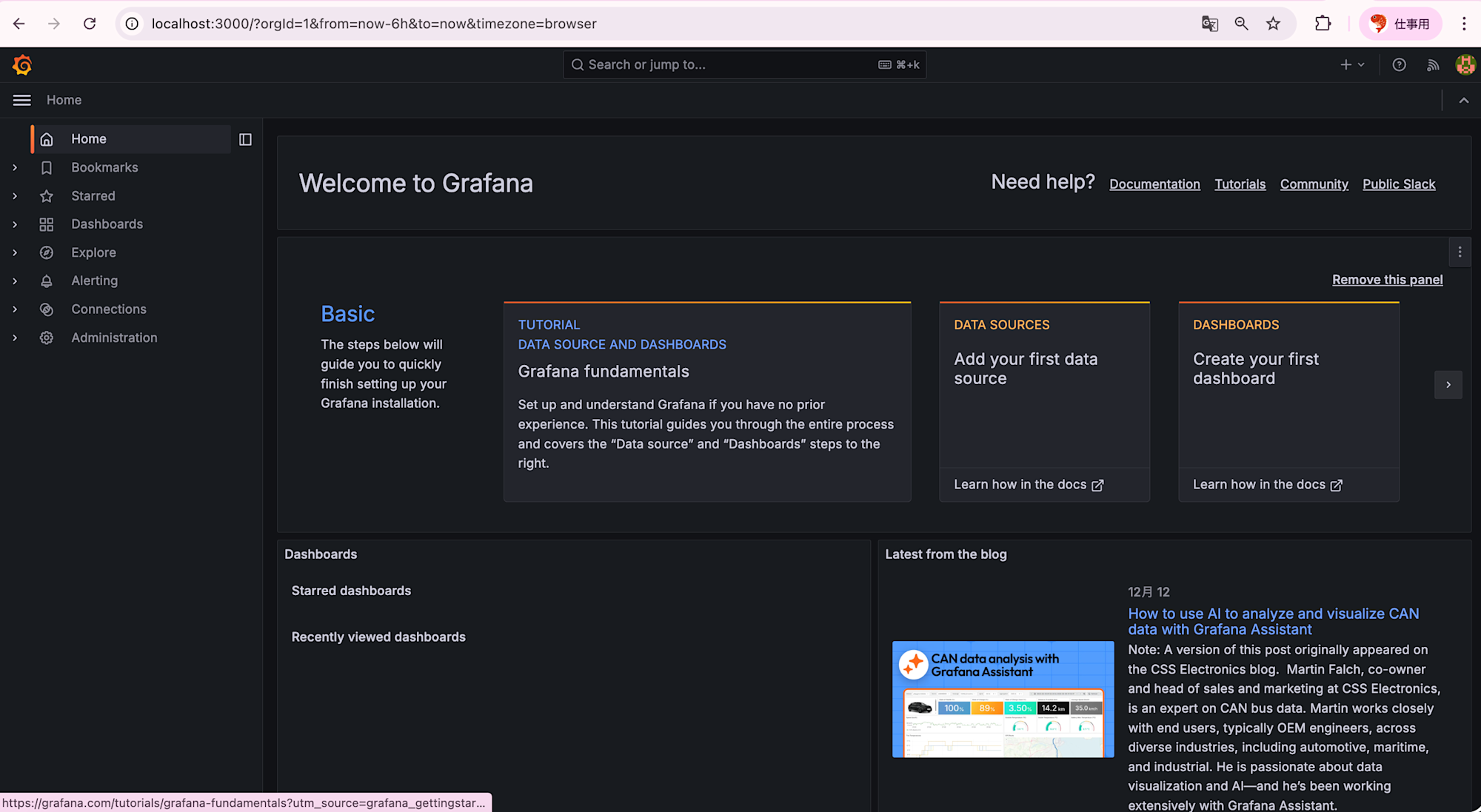Screen dimensions: 1481x812
Task: Select Starred in the sidebar
Action: (93, 196)
